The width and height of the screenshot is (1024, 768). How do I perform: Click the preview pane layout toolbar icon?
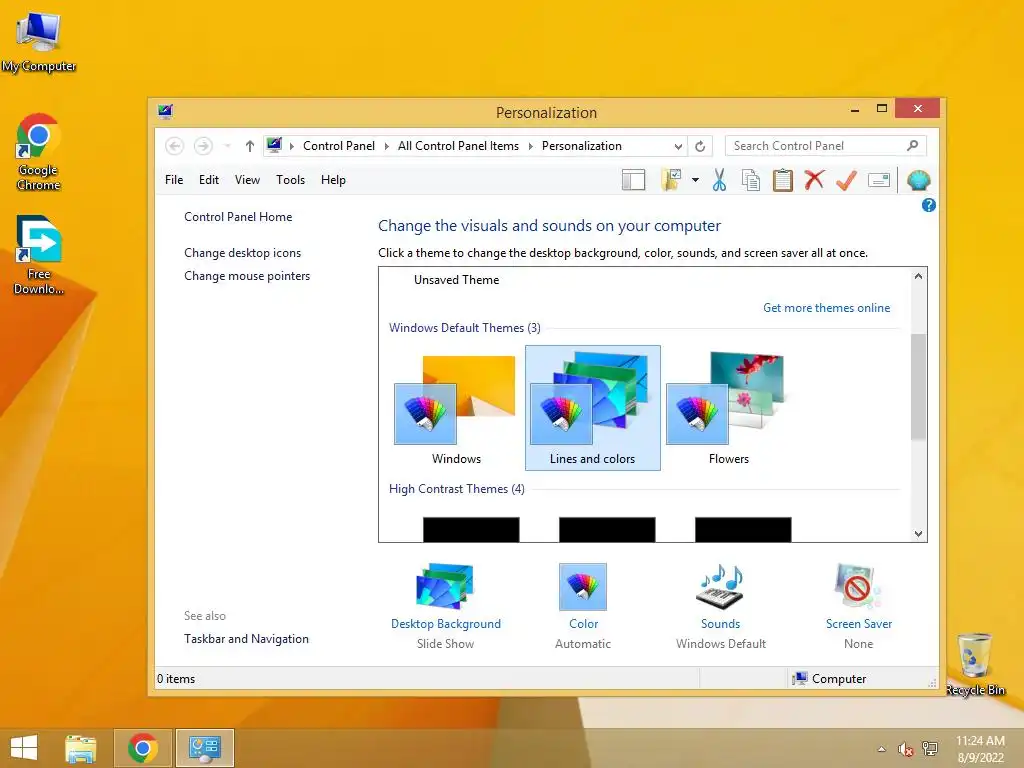(x=633, y=180)
